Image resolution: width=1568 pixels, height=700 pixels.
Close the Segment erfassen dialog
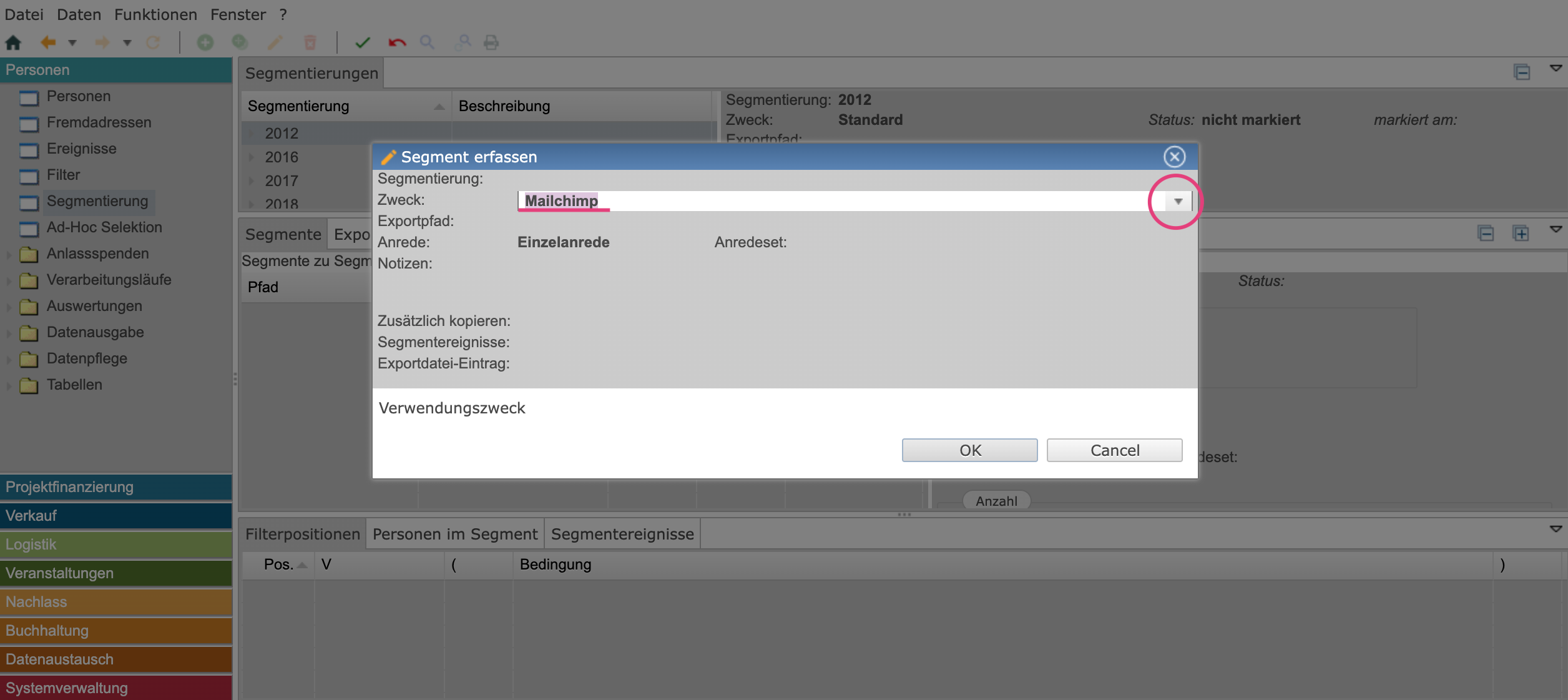click(x=1174, y=157)
